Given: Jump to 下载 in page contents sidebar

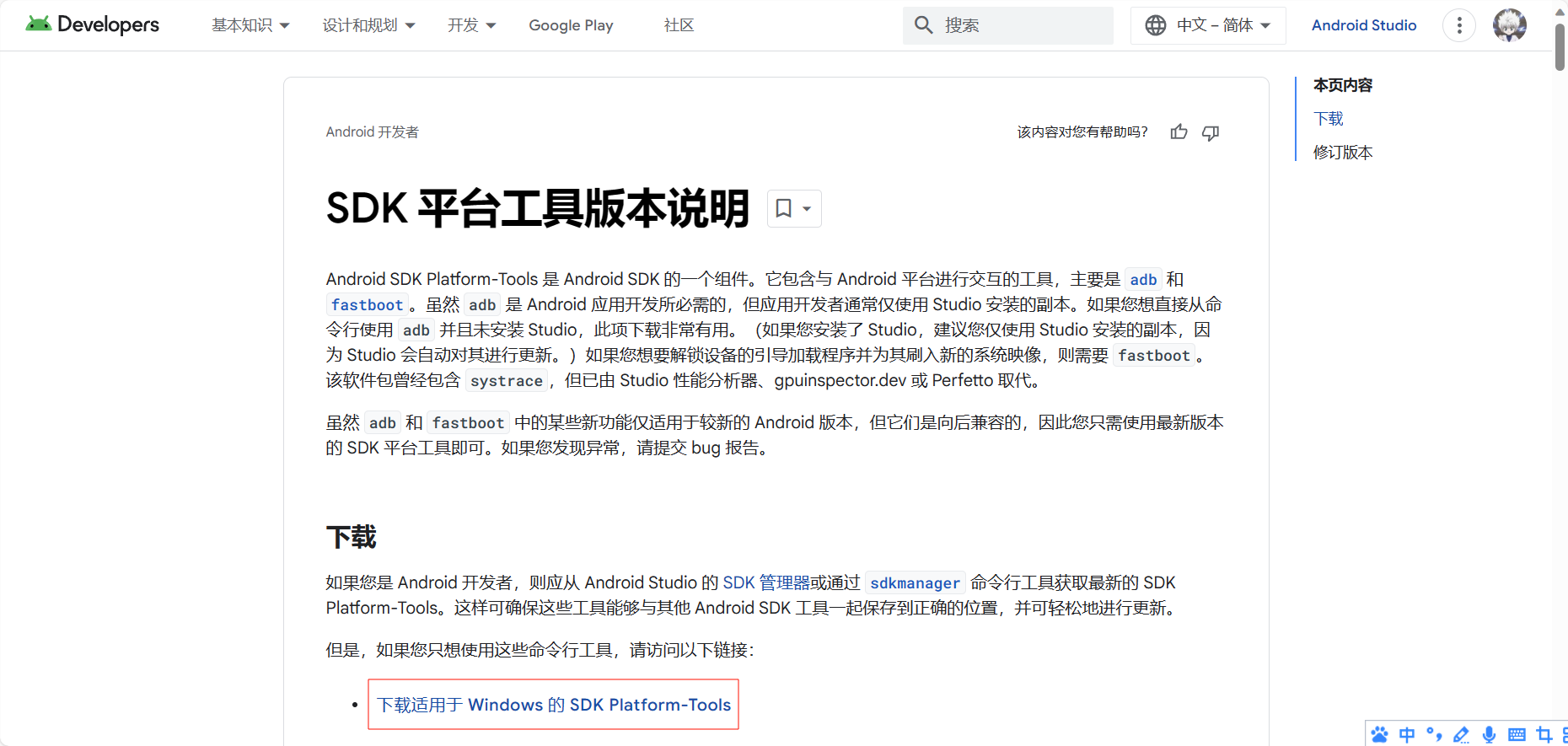Looking at the screenshot, I should pyautogui.click(x=1329, y=119).
